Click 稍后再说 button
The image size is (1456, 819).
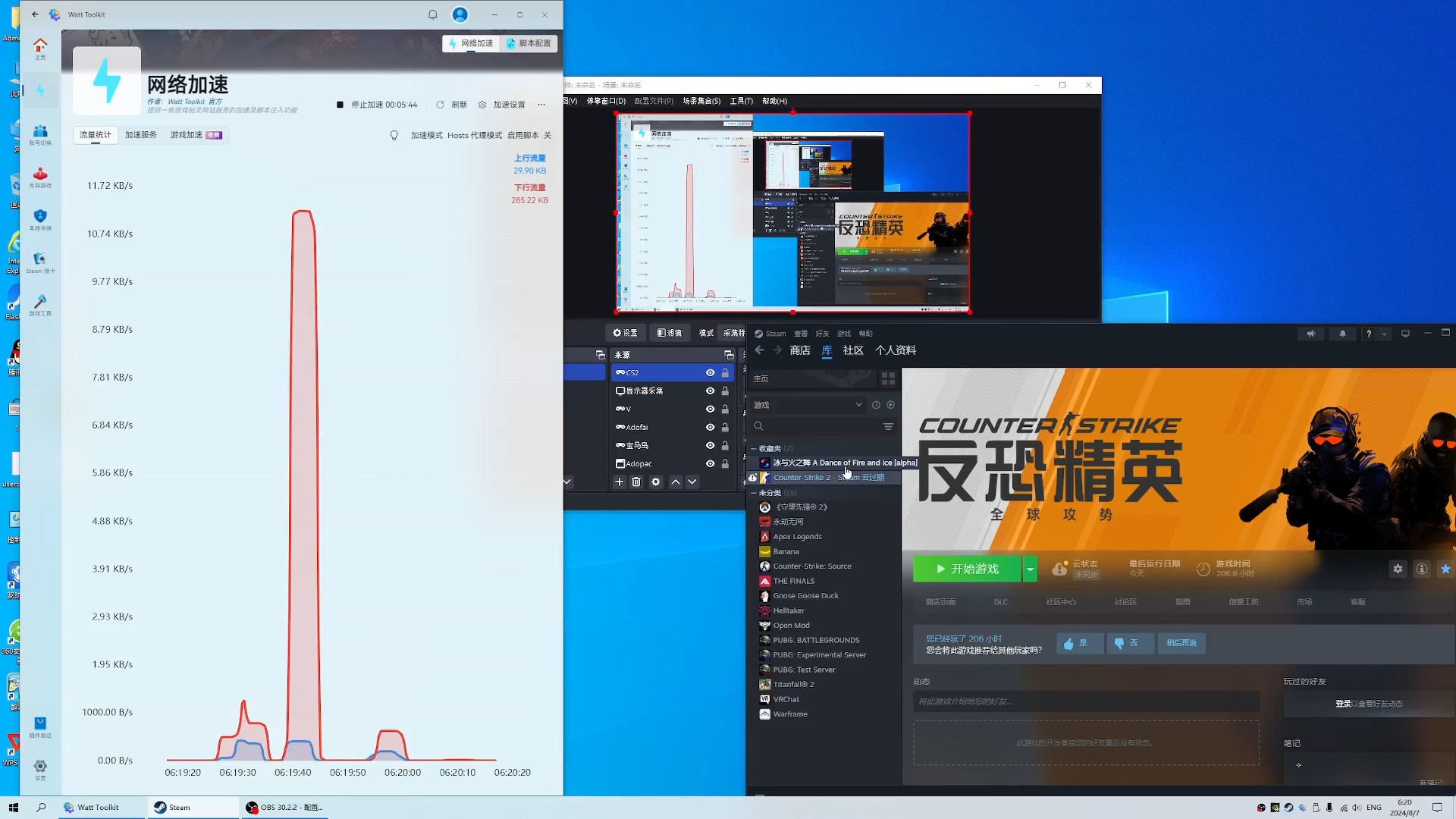click(1181, 643)
